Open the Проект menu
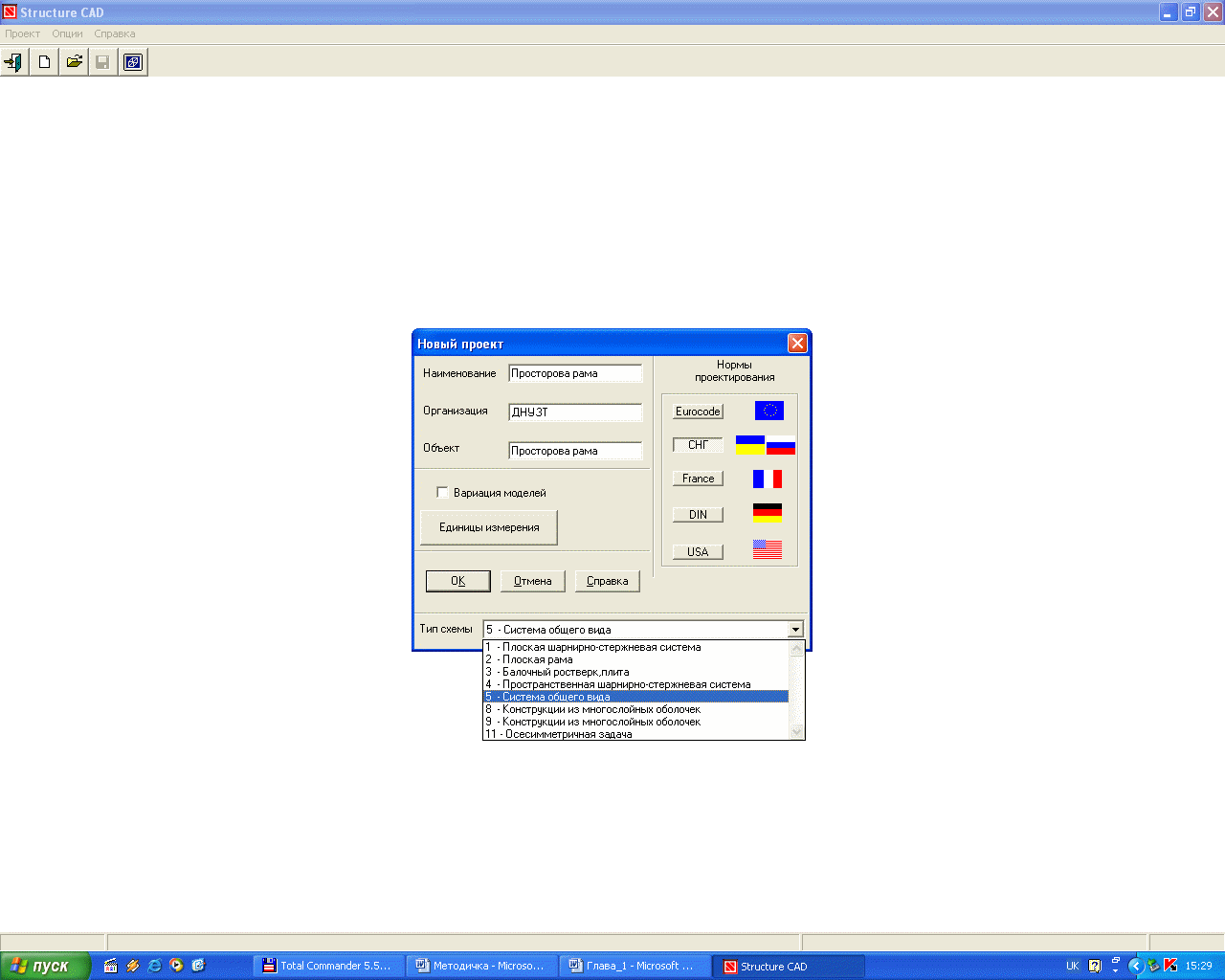 pos(22,33)
